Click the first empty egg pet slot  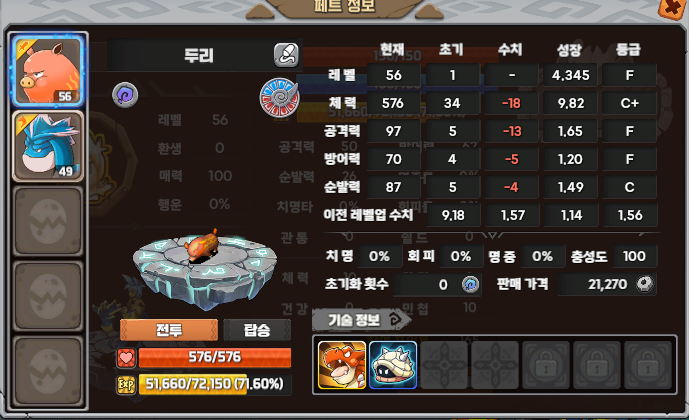tap(48, 221)
